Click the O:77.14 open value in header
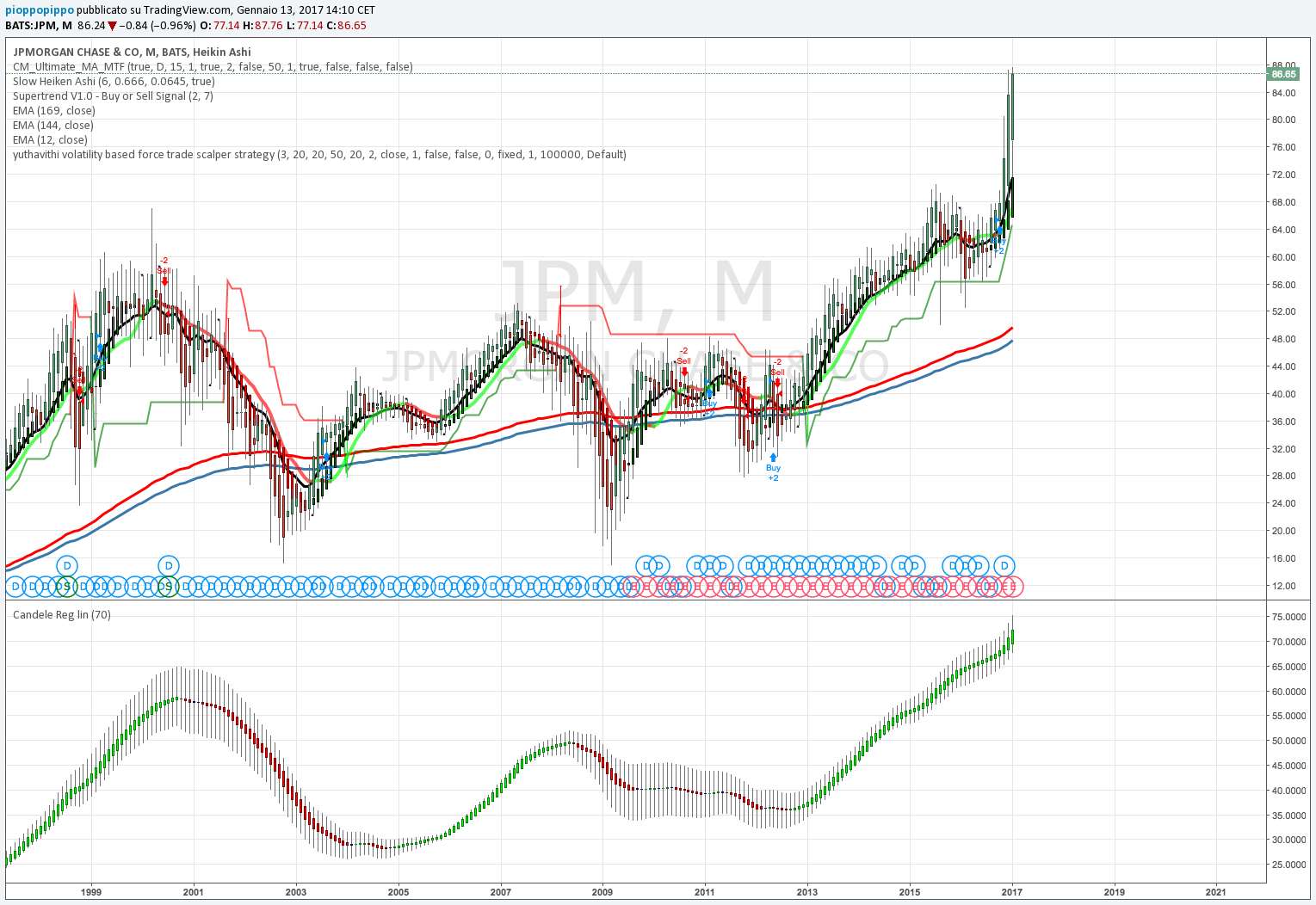 click(x=219, y=25)
